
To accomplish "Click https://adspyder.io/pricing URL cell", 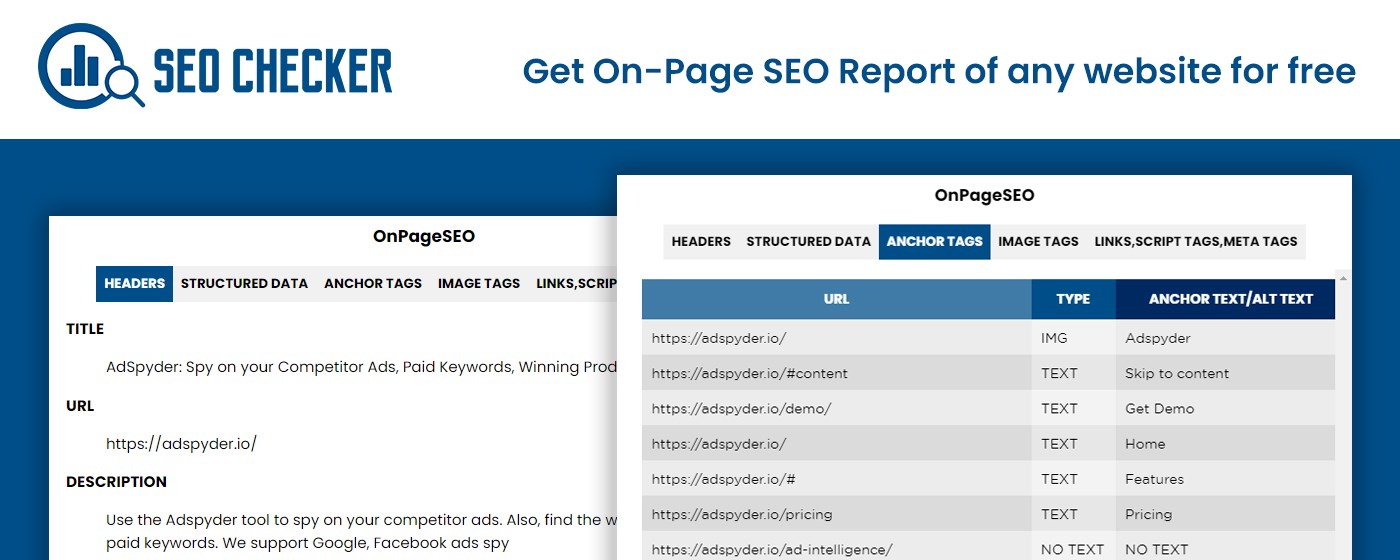I will tap(837, 514).
